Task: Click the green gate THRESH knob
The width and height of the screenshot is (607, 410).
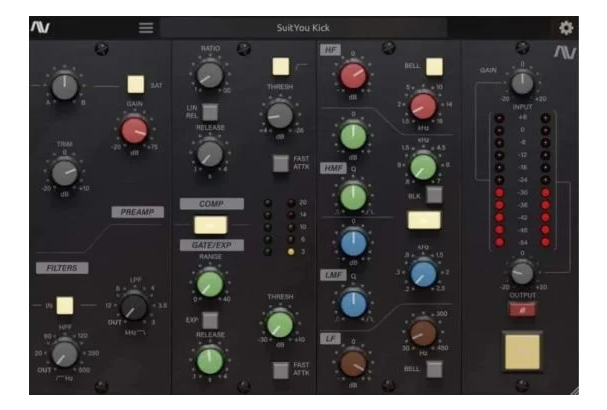Action: (280, 325)
